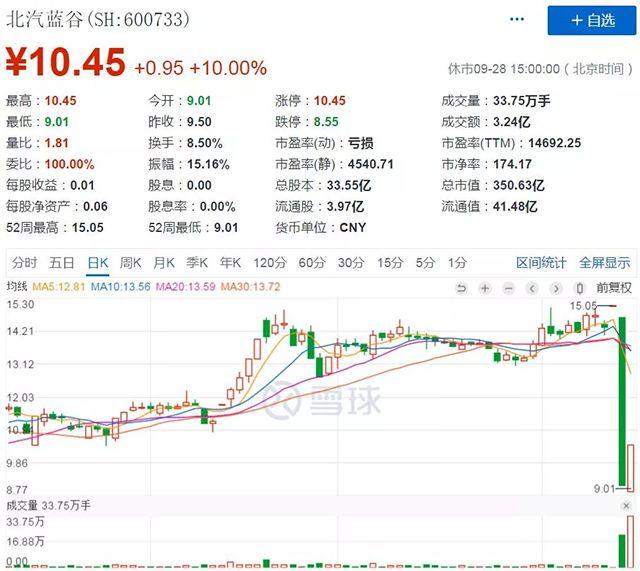The image size is (640, 571).
Task: Zoom in chart with plus icon
Action: [x=485, y=289]
